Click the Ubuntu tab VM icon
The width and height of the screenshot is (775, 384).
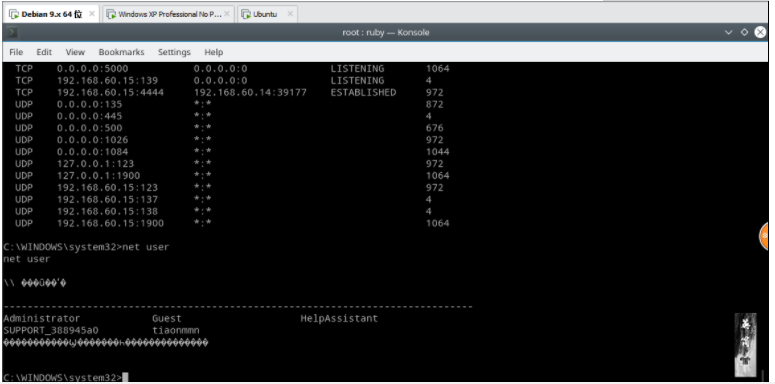point(246,14)
